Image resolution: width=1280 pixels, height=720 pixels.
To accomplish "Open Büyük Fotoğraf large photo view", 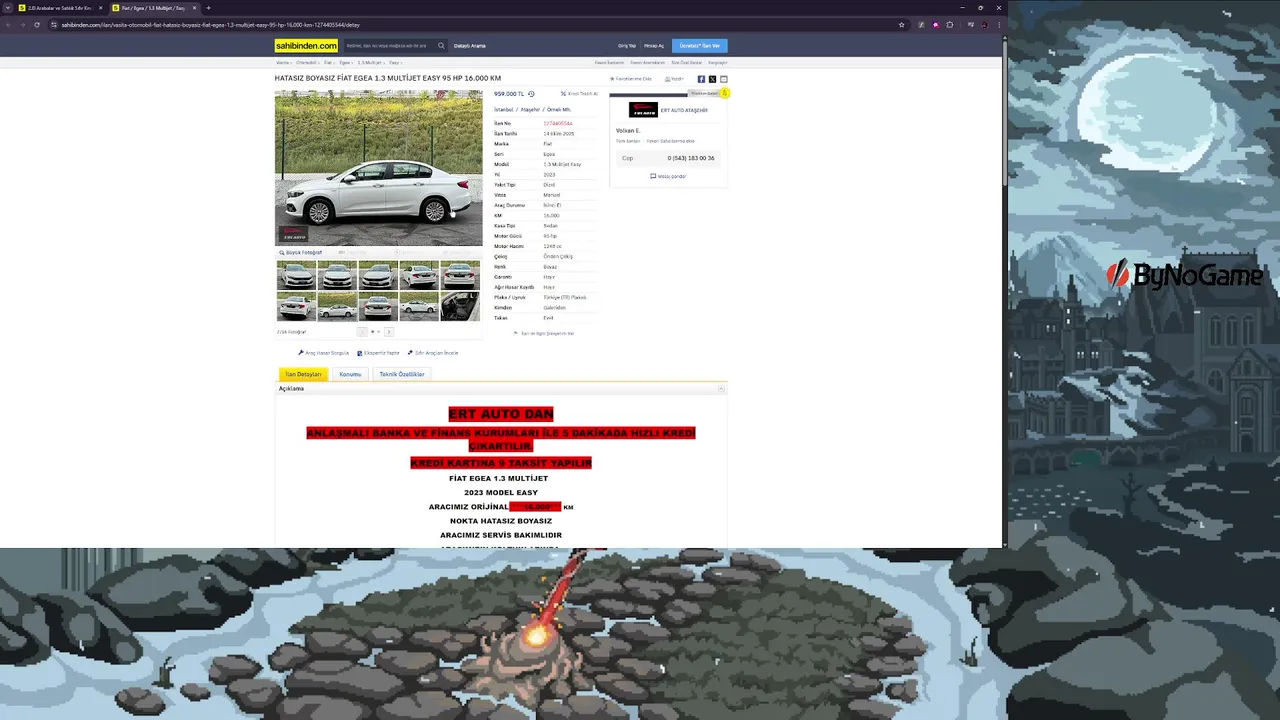I will click(x=301, y=253).
